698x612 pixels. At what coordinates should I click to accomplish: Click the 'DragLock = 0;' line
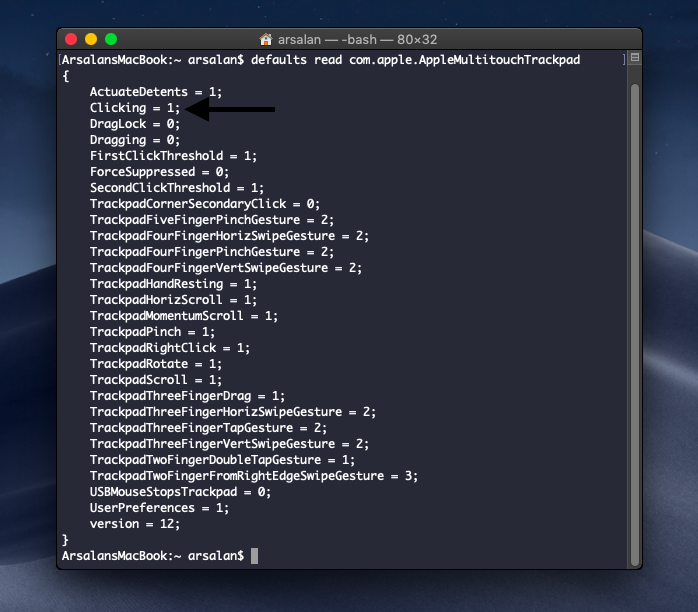pos(135,124)
